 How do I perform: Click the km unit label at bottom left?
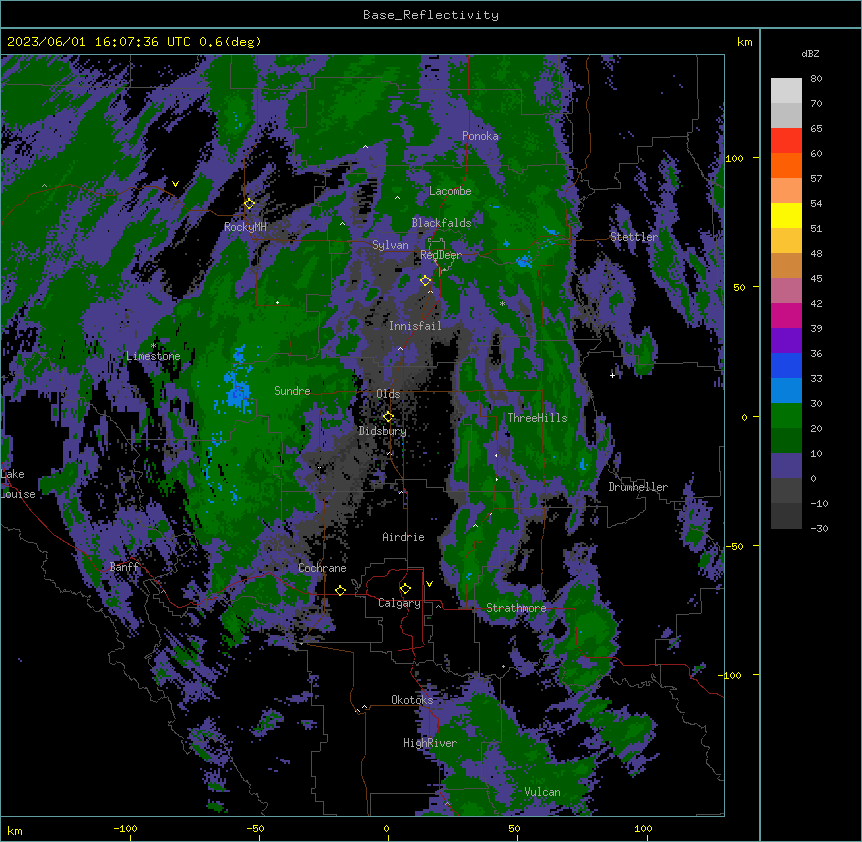click(x=15, y=831)
